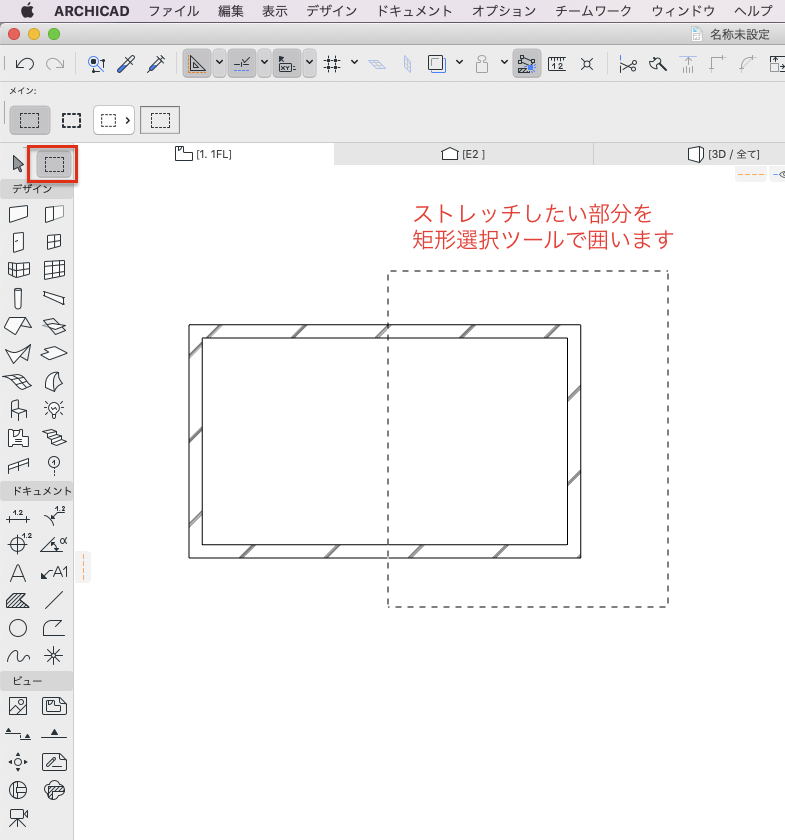Select the Circle tool
The height and width of the screenshot is (840, 785).
point(18,628)
